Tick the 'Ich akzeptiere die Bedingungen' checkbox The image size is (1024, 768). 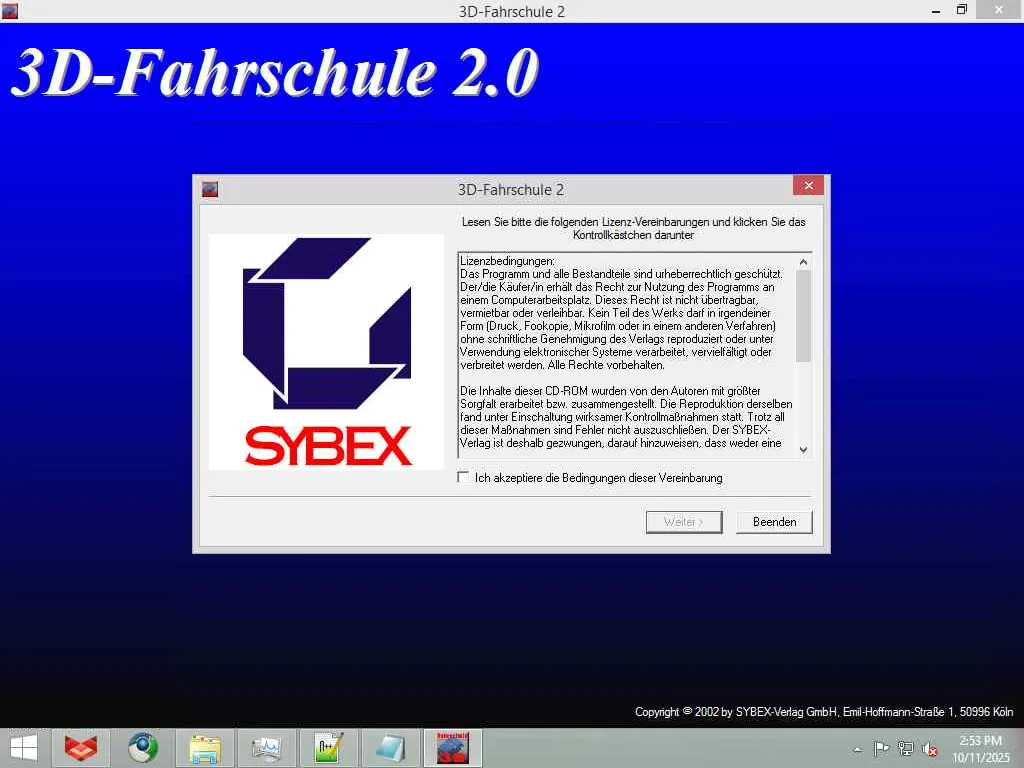[463, 477]
